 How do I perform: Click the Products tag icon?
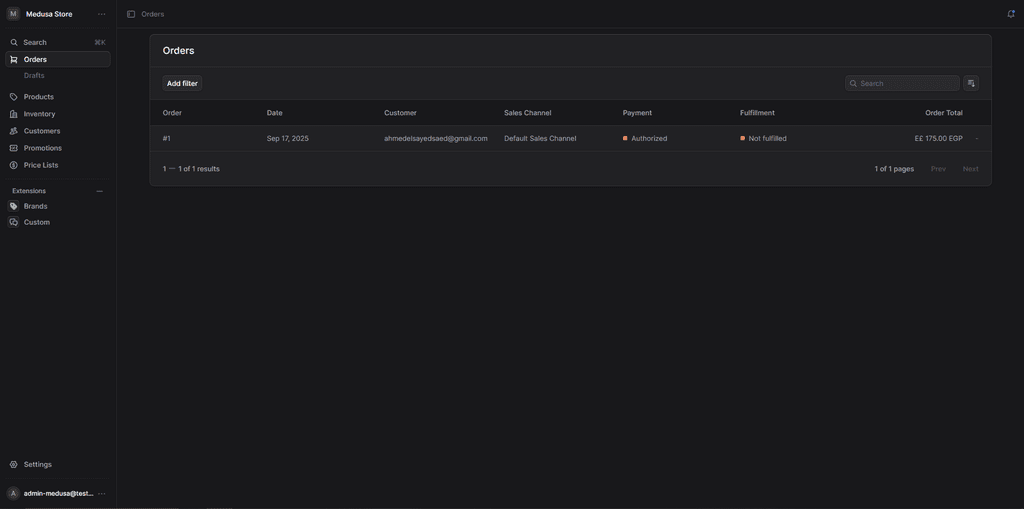(x=14, y=97)
